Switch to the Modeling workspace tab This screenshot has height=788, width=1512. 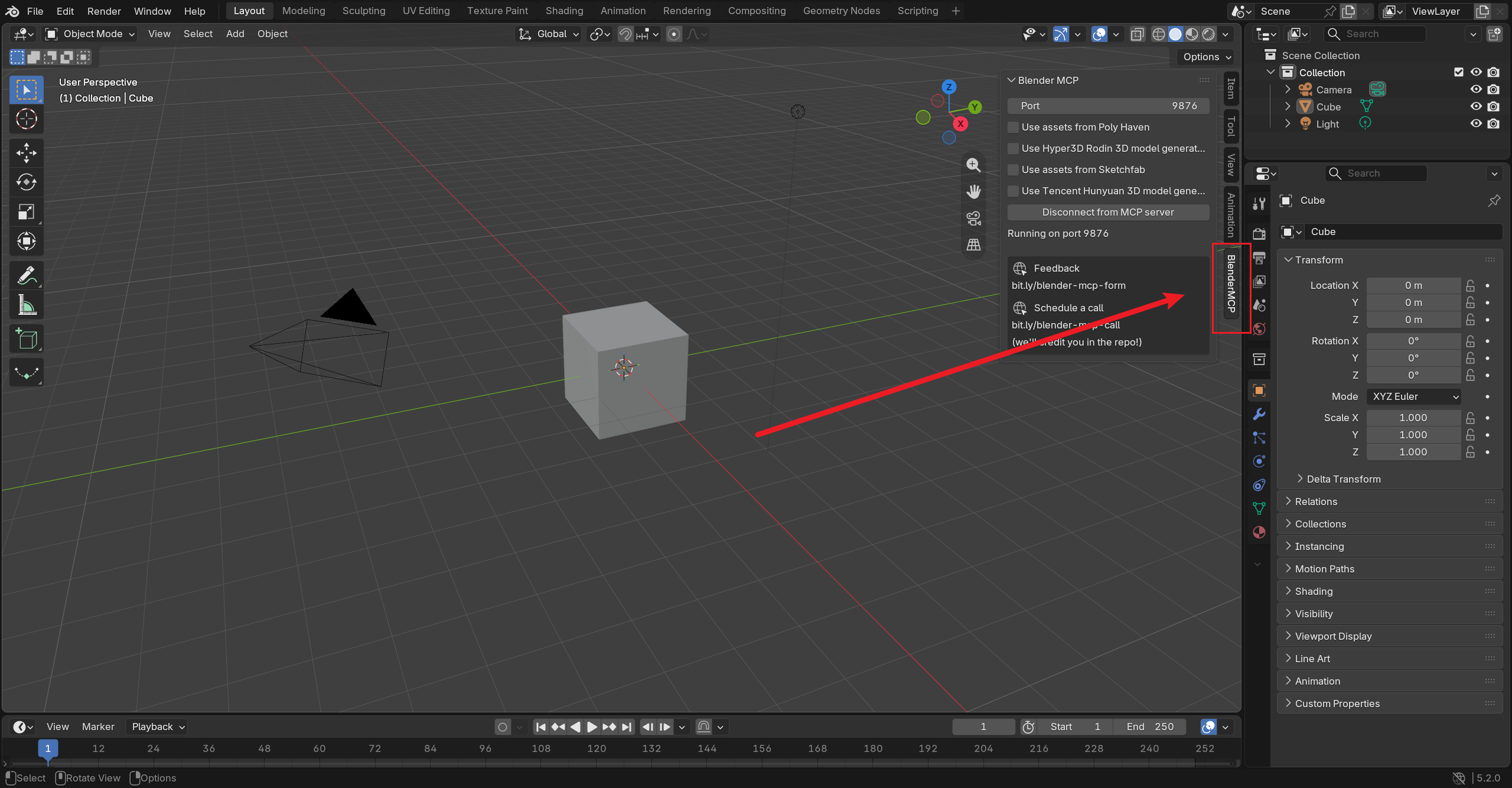point(304,11)
